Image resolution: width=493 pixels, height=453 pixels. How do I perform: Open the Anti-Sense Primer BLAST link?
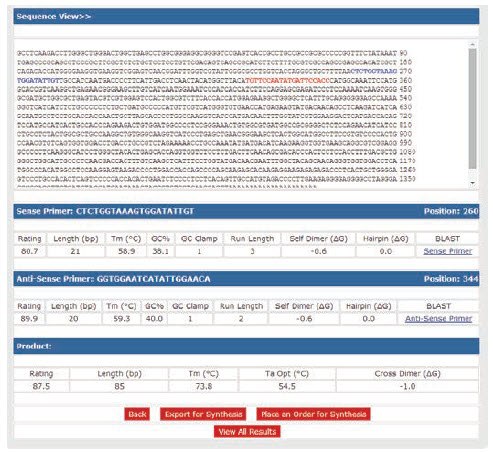(438, 319)
